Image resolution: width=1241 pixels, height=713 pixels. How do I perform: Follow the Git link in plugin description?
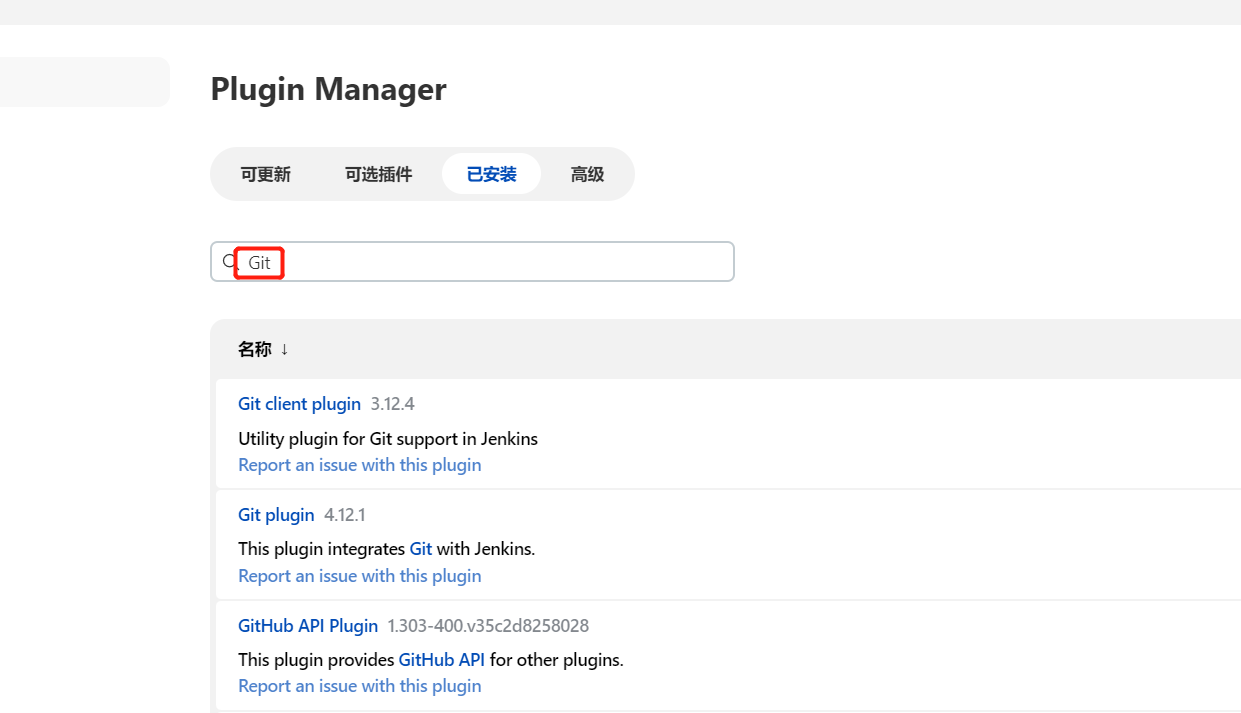point(421,549)
